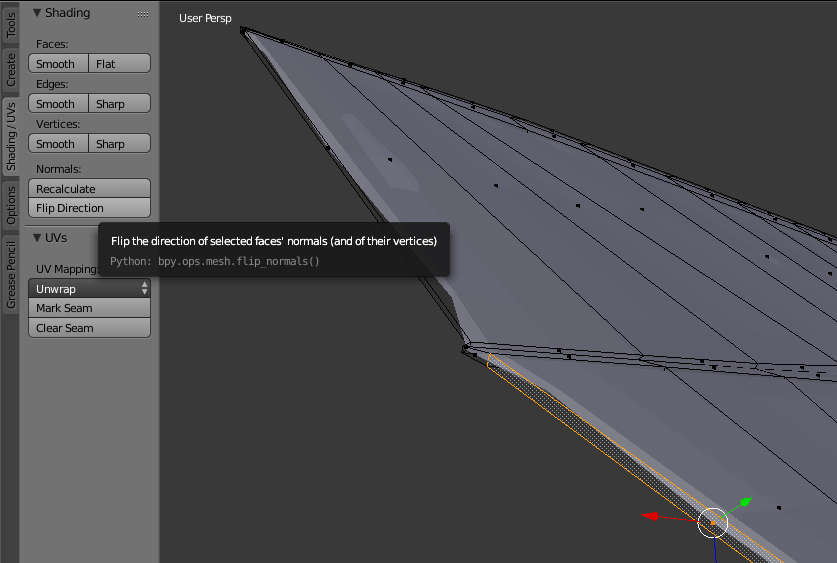Image resolution: width=837 pixels, height=563 pixels.
Task: Click the Flip Direction button
Action: coord(89,208)
